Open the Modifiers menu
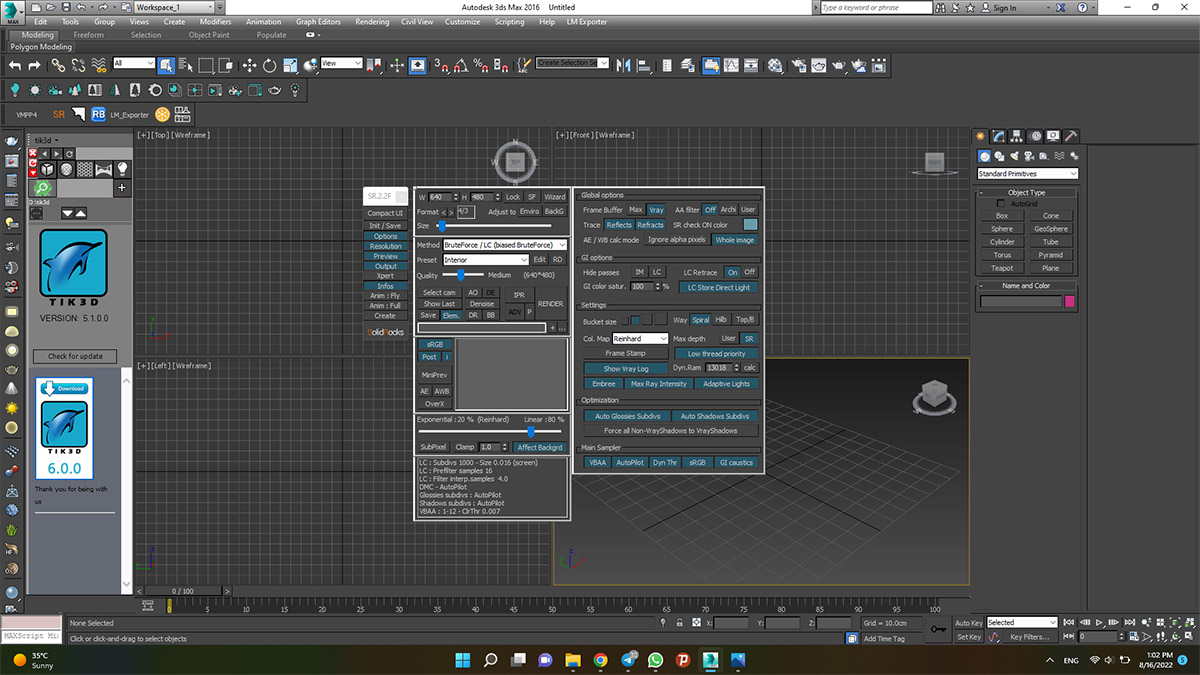Screen dimensions: 1200x675 tap(215, 22)
